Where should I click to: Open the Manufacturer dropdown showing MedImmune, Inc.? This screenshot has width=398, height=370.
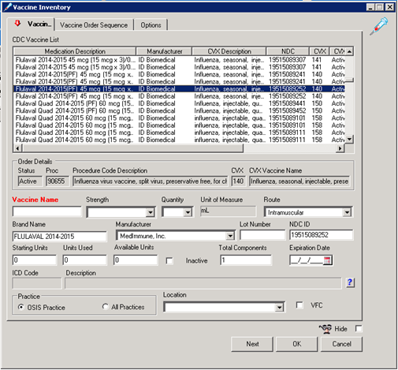pos(230,236)
